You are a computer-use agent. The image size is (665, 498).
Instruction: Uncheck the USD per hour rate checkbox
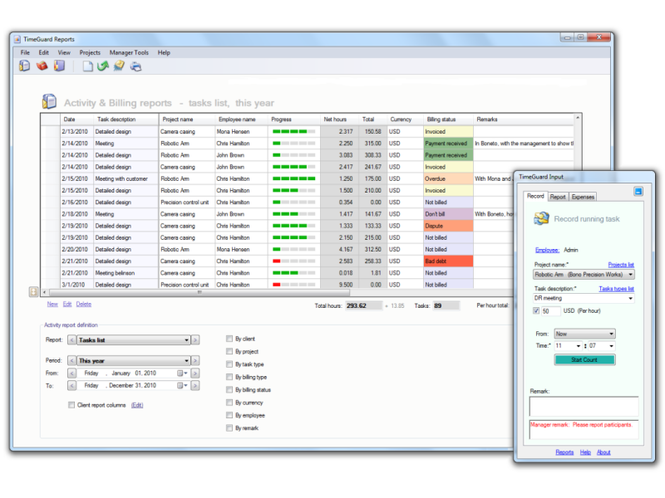(x=536, y=311)
